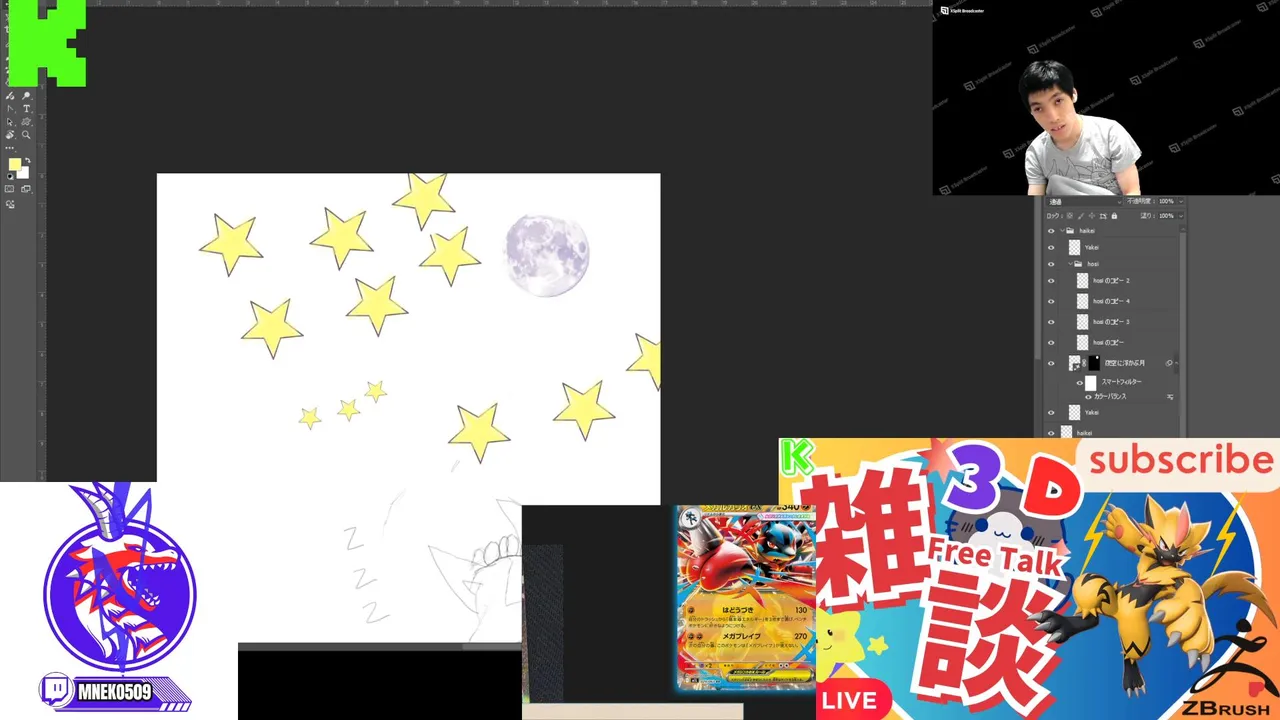Select the 夜空に浮かぶ月 layer name
The image size is (1280, 720).
[1125, 363]
